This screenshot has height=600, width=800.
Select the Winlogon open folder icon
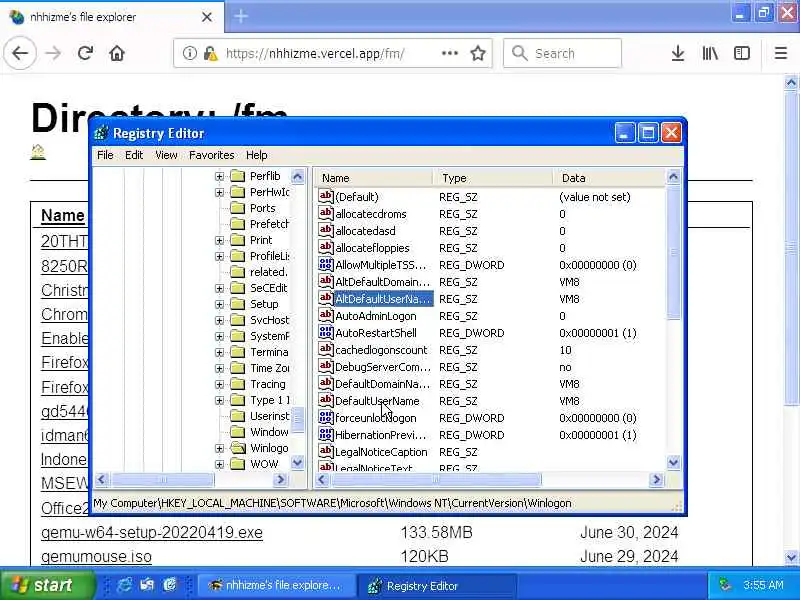click(238, 448)
